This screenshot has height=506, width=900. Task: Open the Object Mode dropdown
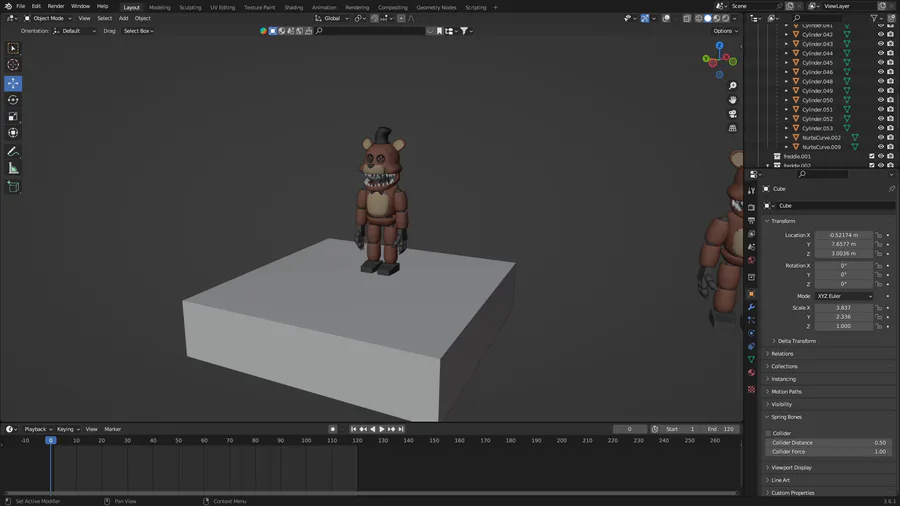(x=48, y=18)
